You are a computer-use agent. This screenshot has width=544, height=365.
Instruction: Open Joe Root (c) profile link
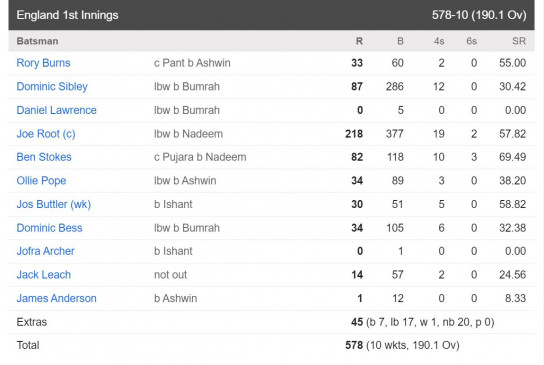[46, 134]
